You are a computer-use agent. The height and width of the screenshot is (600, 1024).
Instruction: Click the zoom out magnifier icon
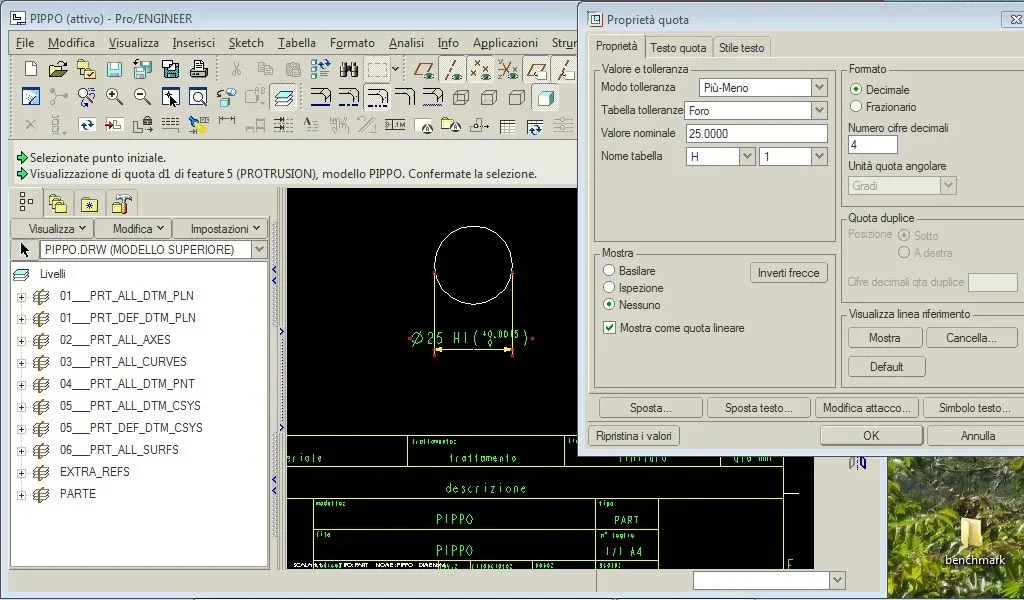[x=142, y=97]
